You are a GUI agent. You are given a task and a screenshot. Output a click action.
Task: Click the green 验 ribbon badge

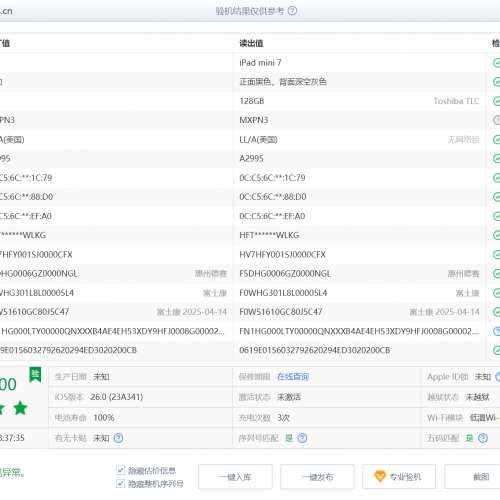(x=35, y=375)
